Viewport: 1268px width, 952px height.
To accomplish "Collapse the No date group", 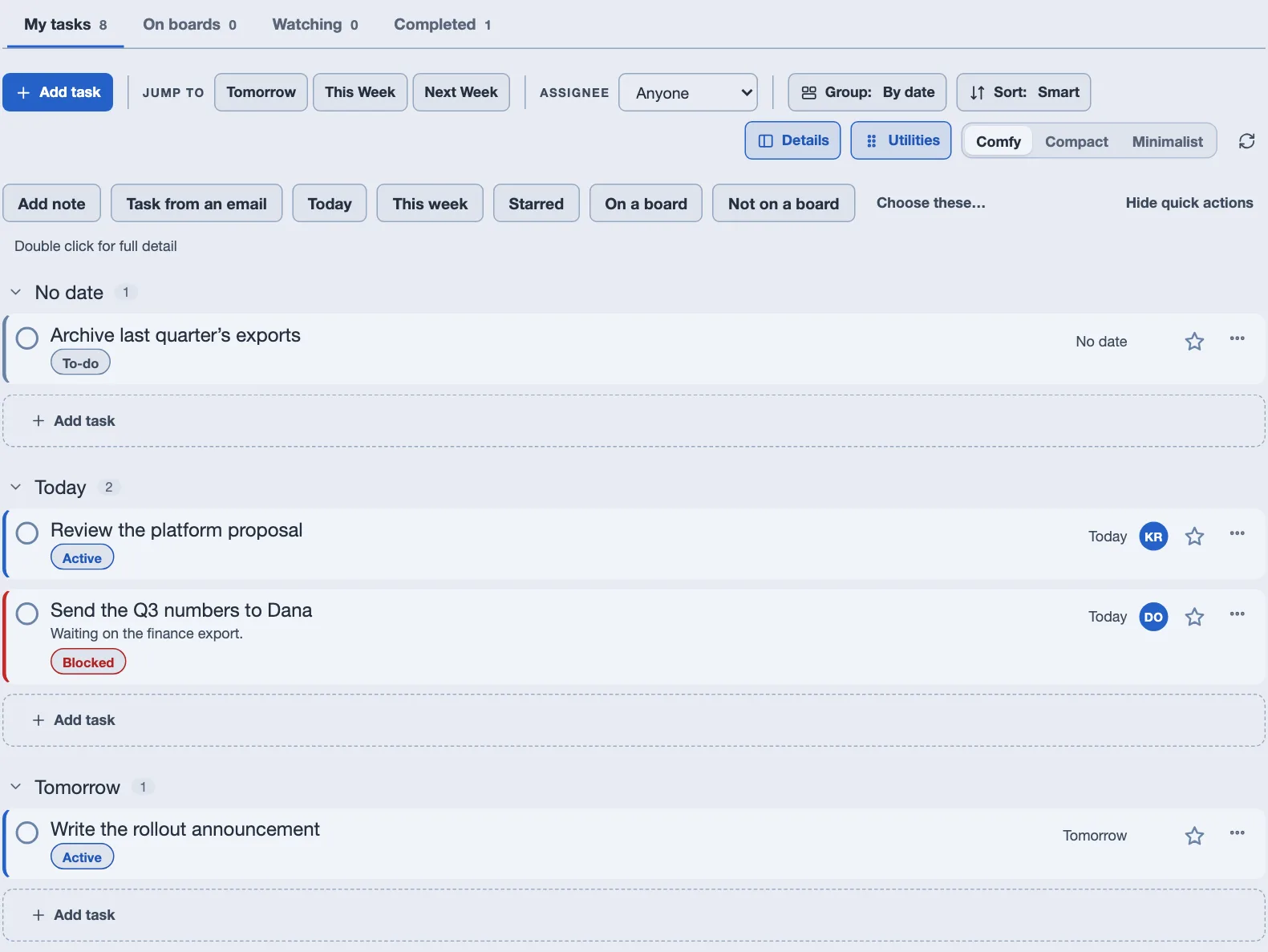I will 15,293.
